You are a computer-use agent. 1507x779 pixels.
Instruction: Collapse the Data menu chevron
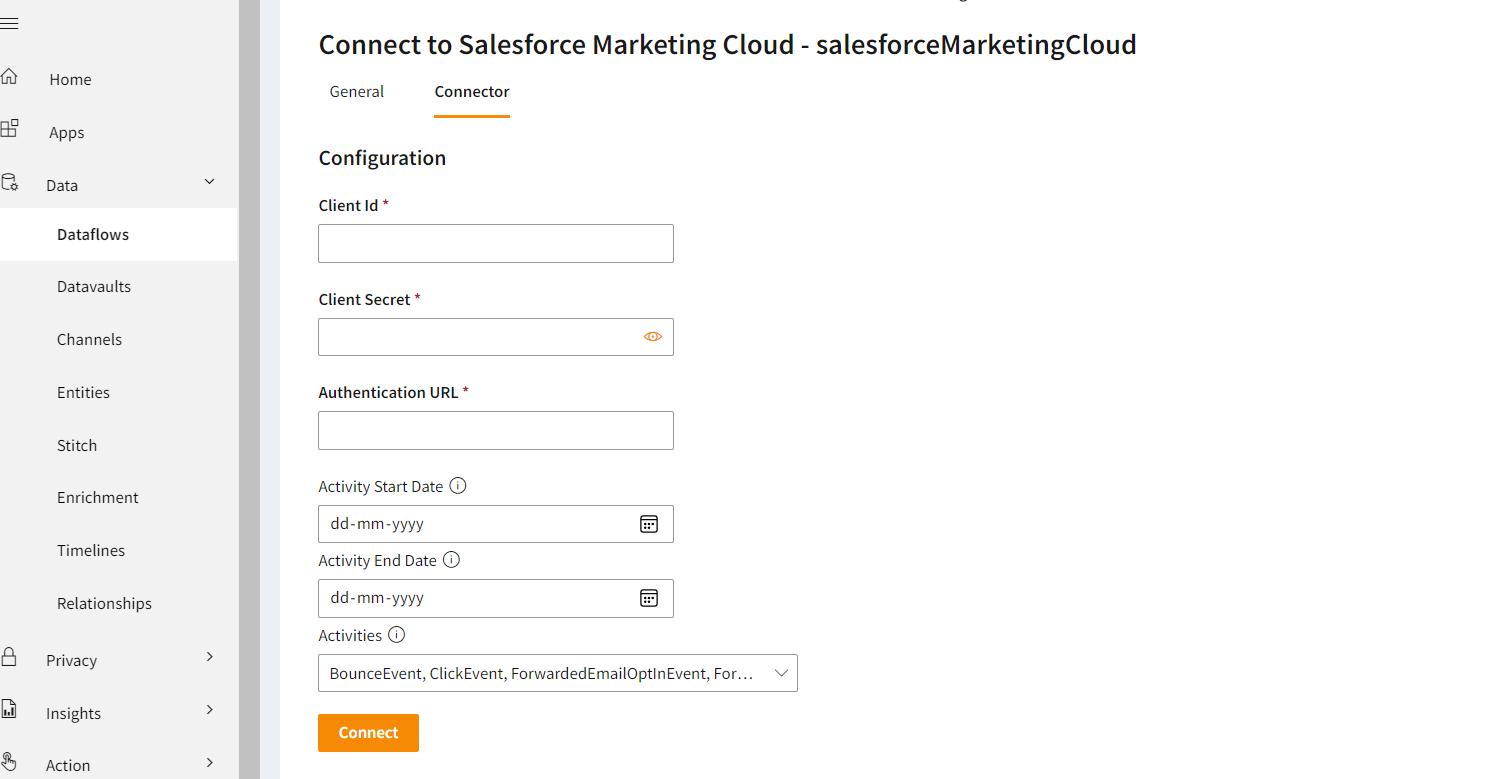209,182
